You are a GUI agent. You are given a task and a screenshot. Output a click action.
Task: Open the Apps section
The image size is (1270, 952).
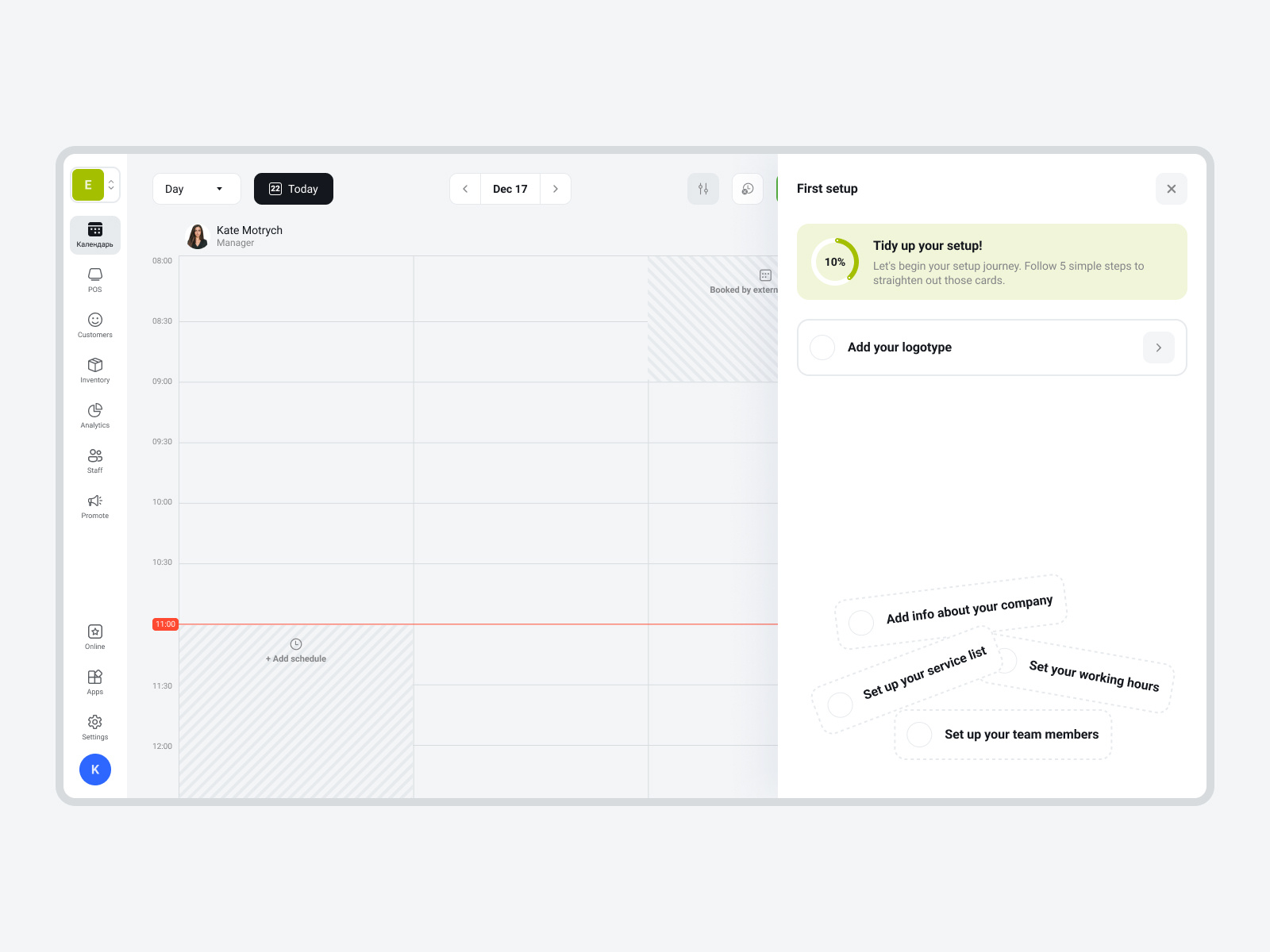(94, 681)
